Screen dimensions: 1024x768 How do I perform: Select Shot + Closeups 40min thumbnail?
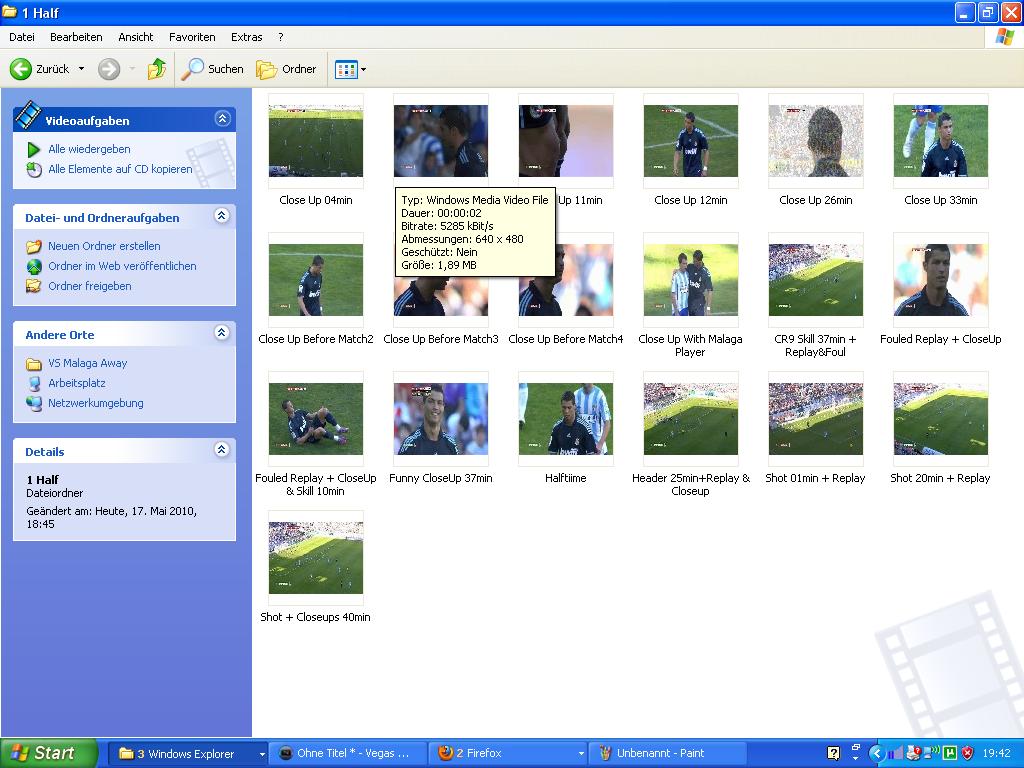(315, 558)
